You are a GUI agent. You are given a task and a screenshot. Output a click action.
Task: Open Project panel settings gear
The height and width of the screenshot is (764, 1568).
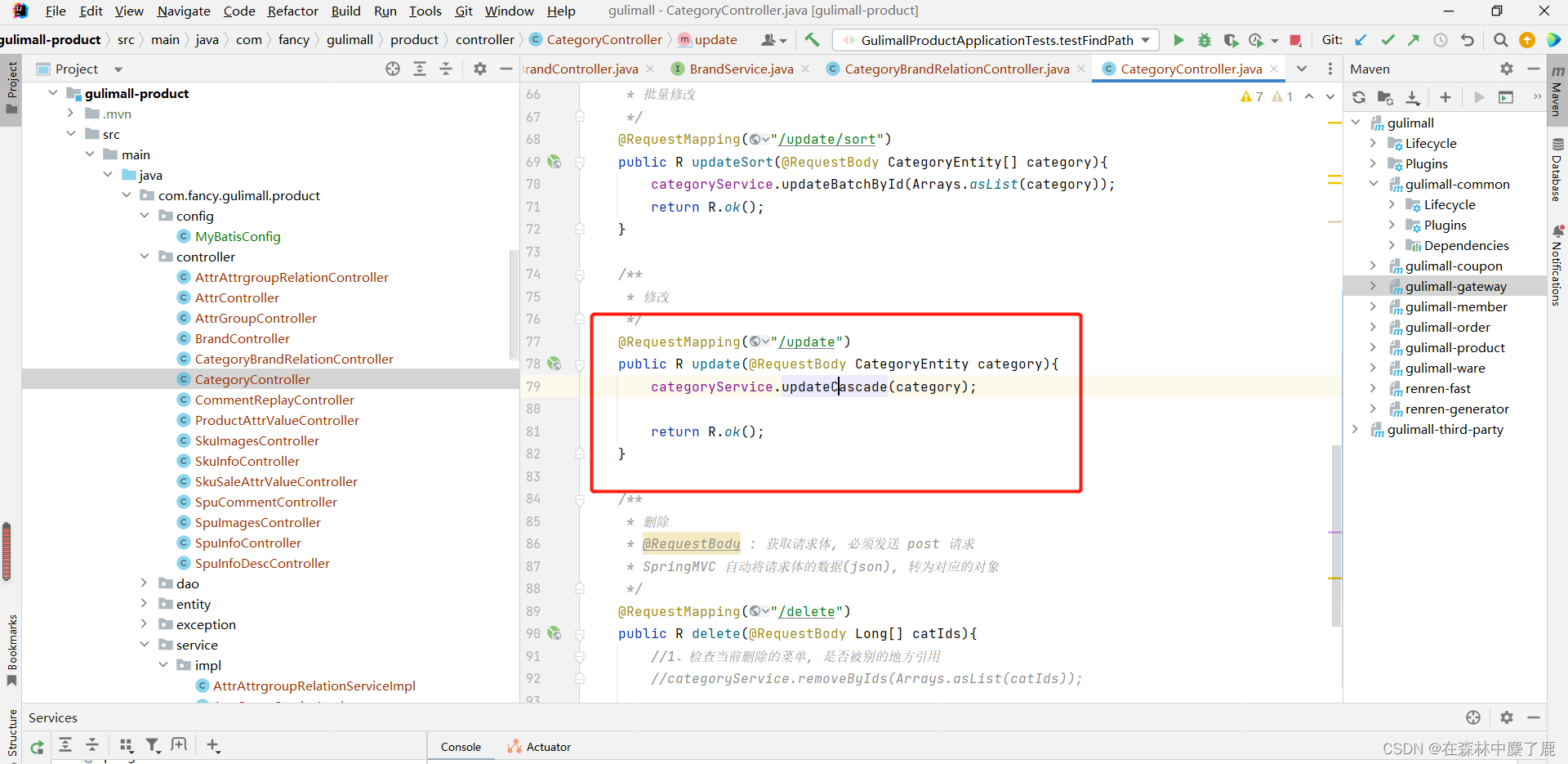(x=480, y=69)
